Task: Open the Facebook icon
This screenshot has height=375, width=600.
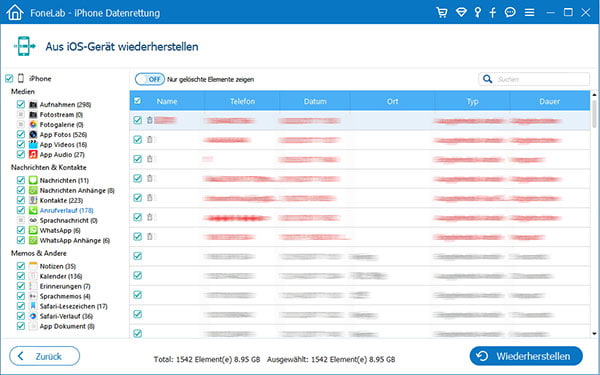Action: [x=493, y=13]
